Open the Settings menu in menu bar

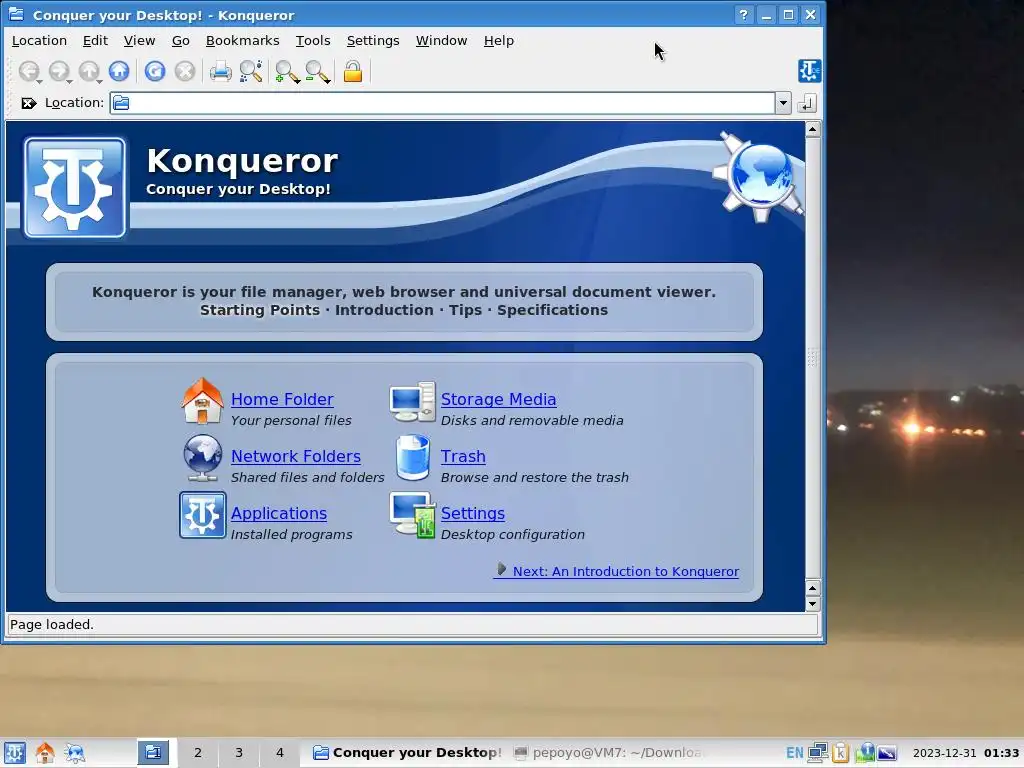tap(373, 40)
